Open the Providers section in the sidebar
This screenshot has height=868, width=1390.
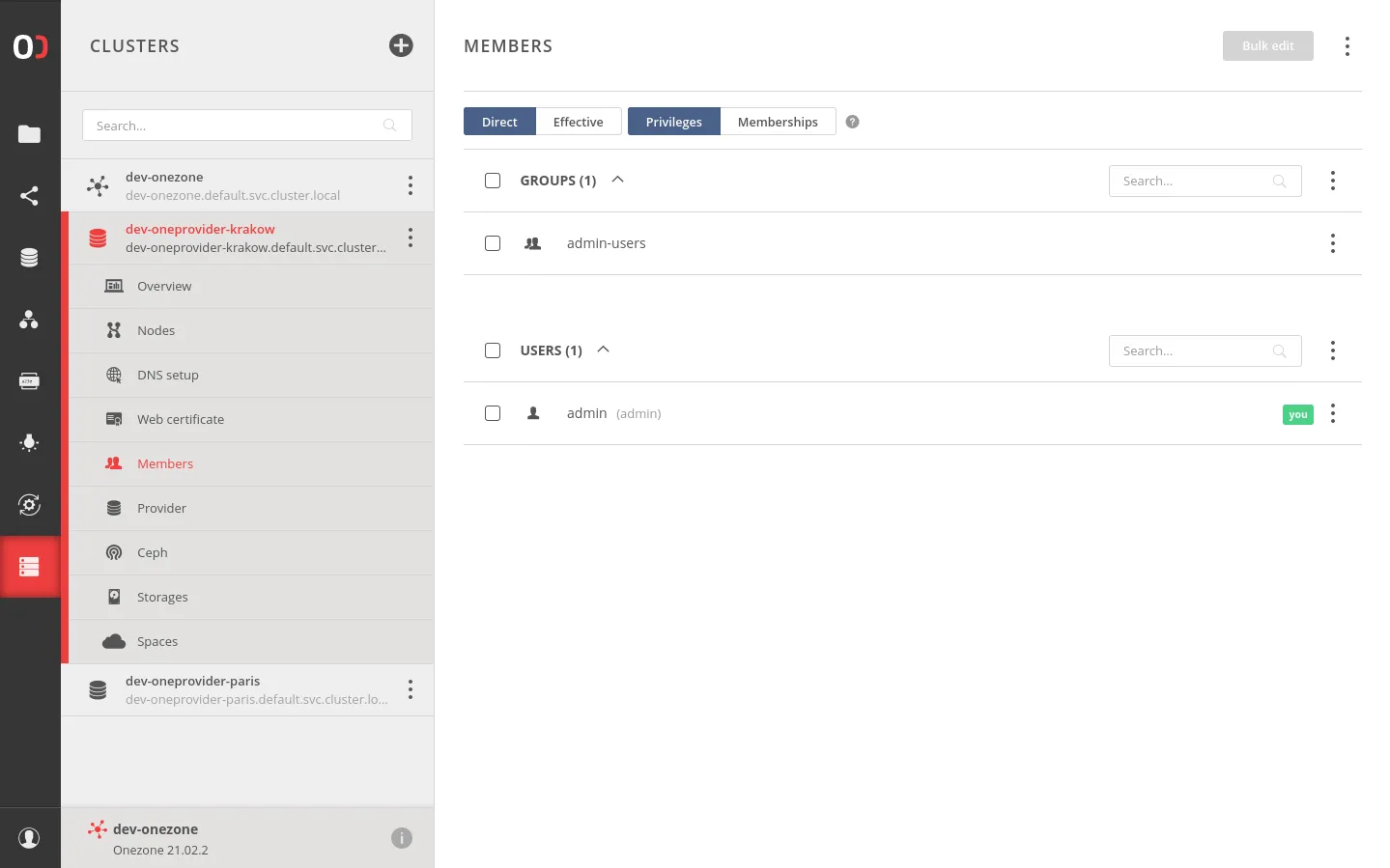pyautogui.click(x=31, y=257)
